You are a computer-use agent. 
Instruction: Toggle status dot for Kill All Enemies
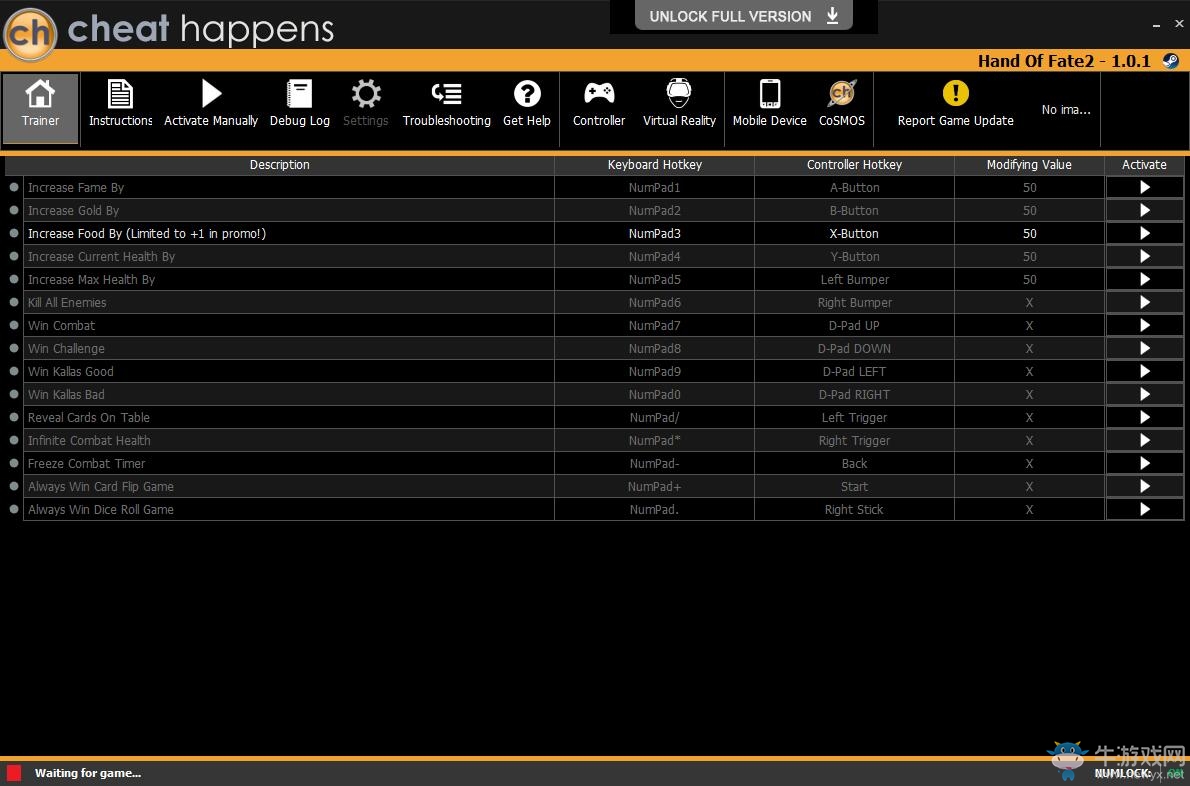[x=14, y=301]
